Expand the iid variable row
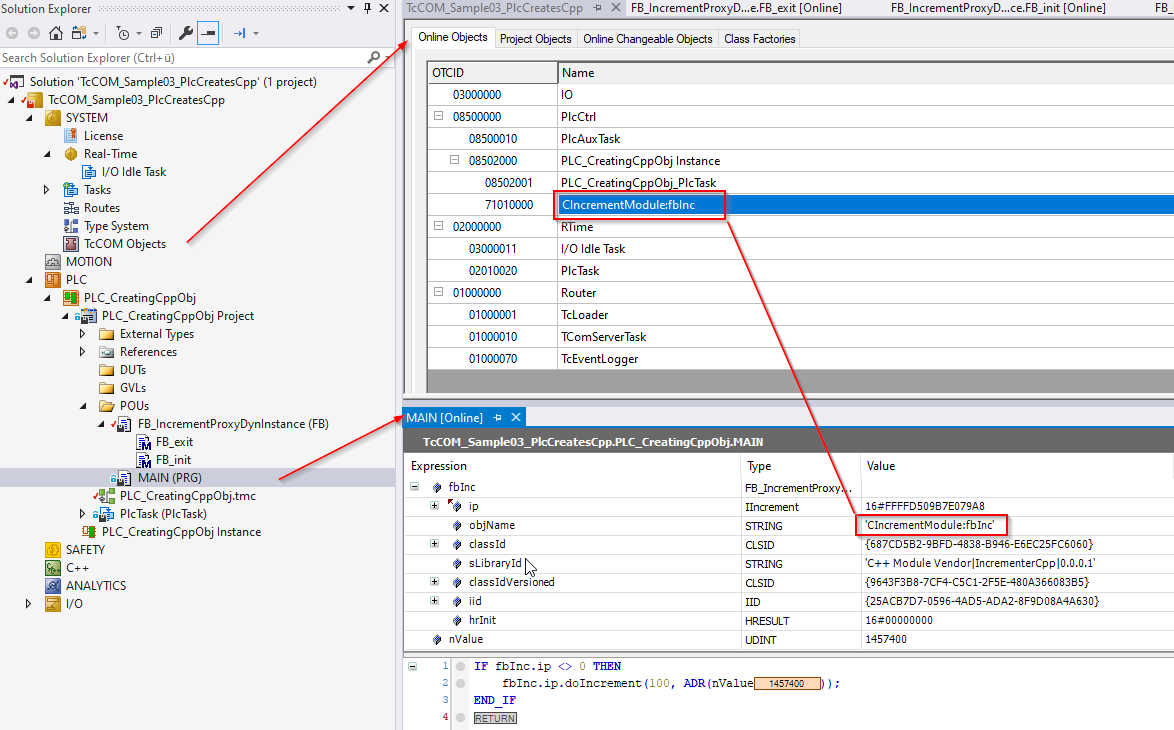This screenshot has width=1174, height=730. 434,600
